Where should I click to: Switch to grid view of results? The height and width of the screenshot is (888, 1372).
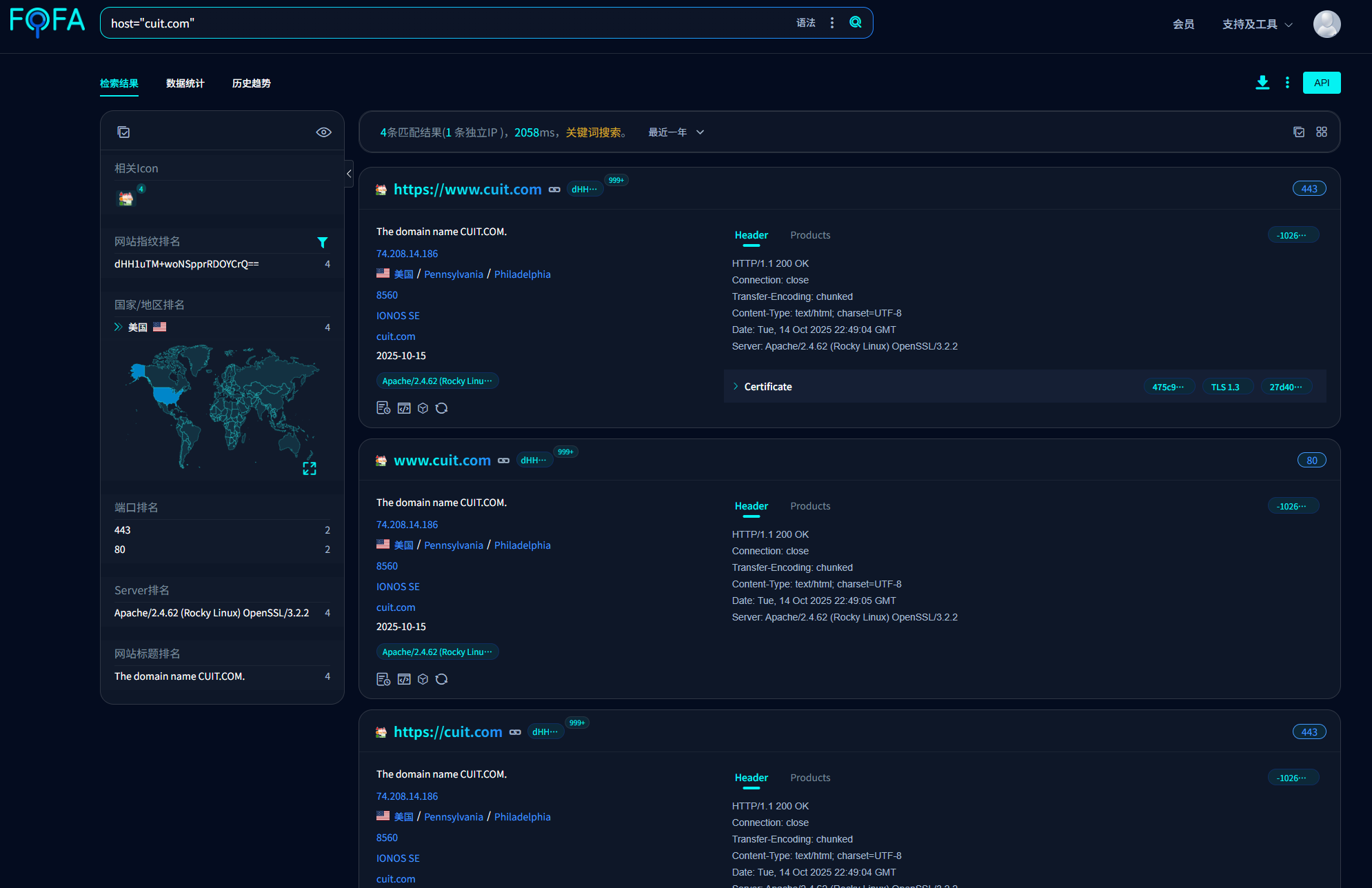(x=1322, y=132)
